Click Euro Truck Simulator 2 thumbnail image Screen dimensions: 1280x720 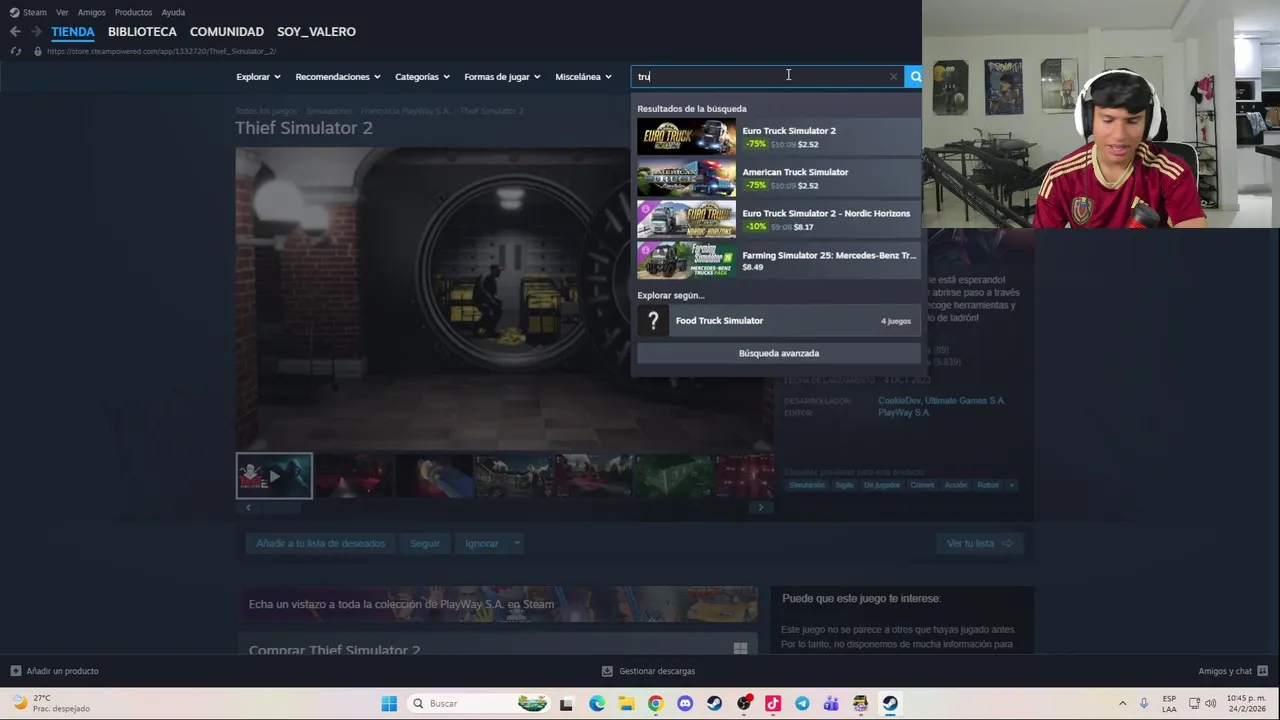pos(686,137)
